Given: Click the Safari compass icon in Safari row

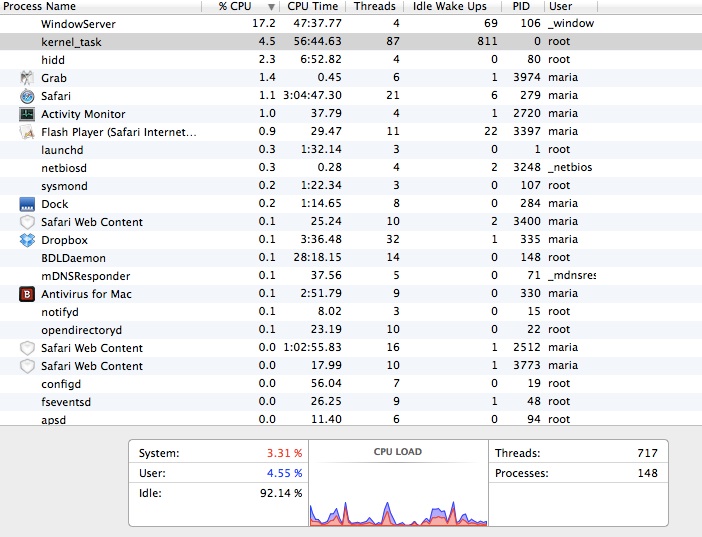Looking at the screenshot, I should click(x=27, y=96).
